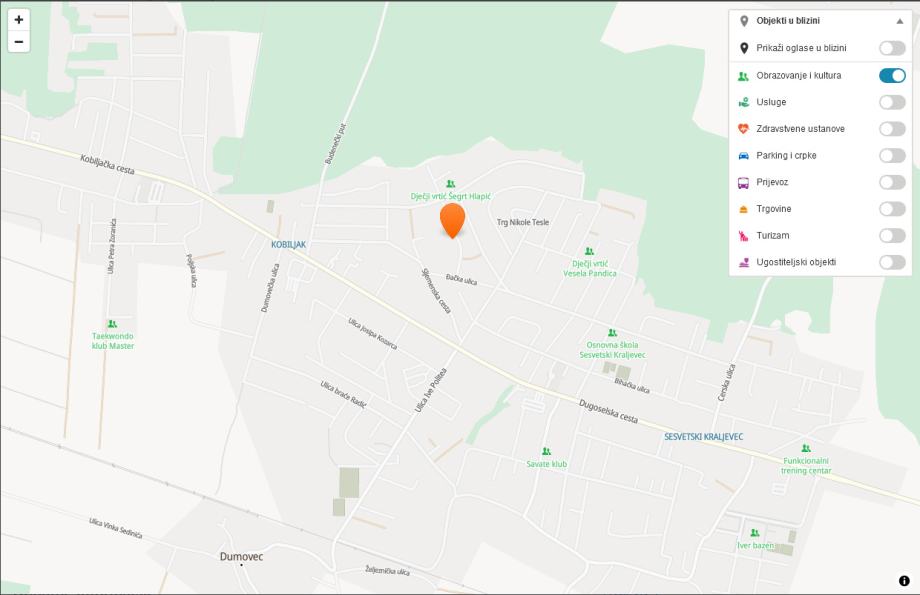
Task: Enable the Parking i crpke switch
Action: point(892,155)
